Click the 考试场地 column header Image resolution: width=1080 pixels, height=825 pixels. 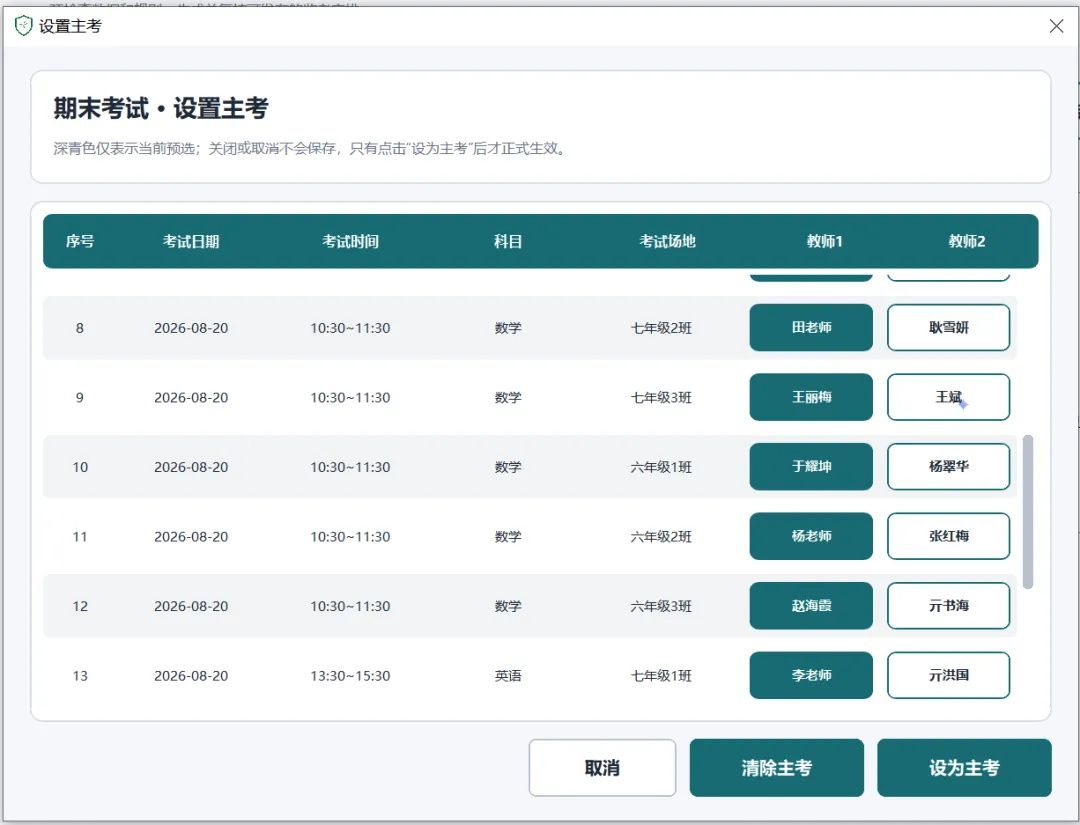[x=667, y=241]
